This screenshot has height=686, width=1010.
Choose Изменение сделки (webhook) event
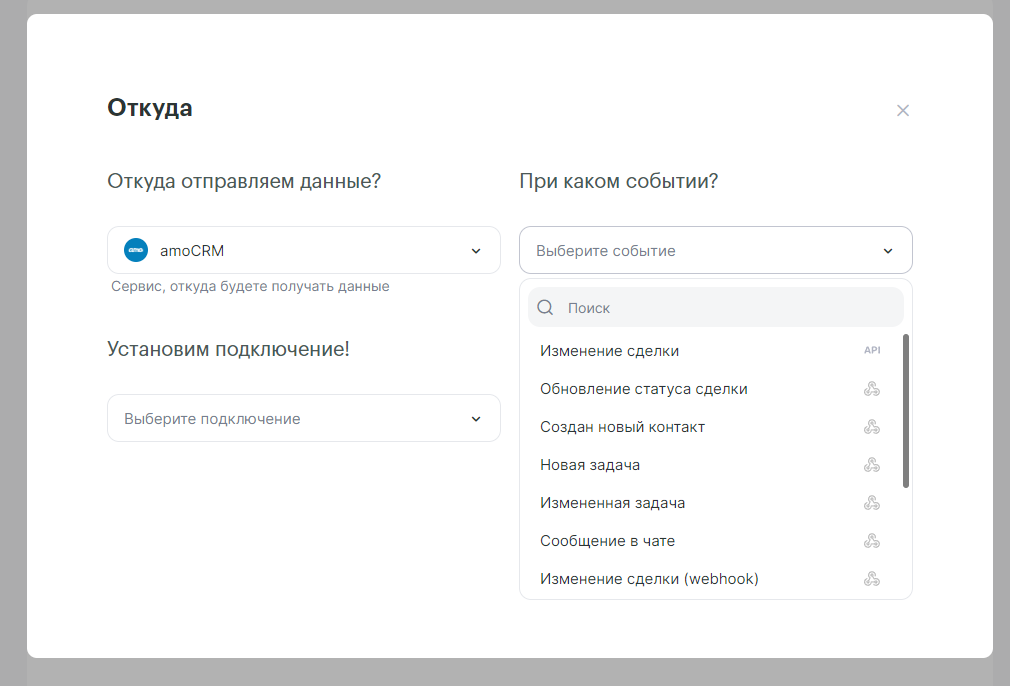[649, 579]
